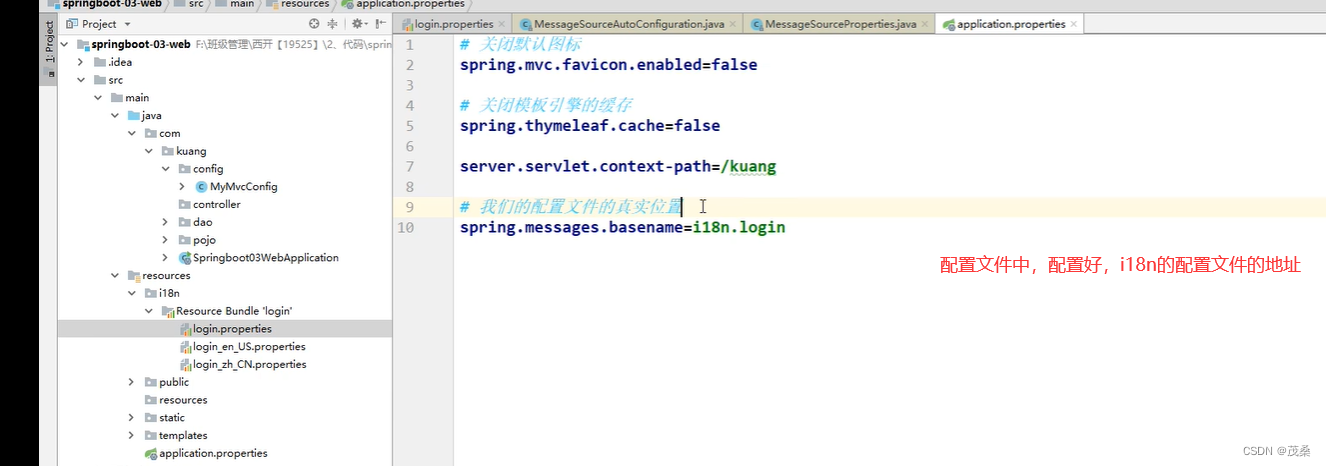Click the collapse all icon in Project panel
This screenshot has width=1326, height=466.
pos(334,23)
